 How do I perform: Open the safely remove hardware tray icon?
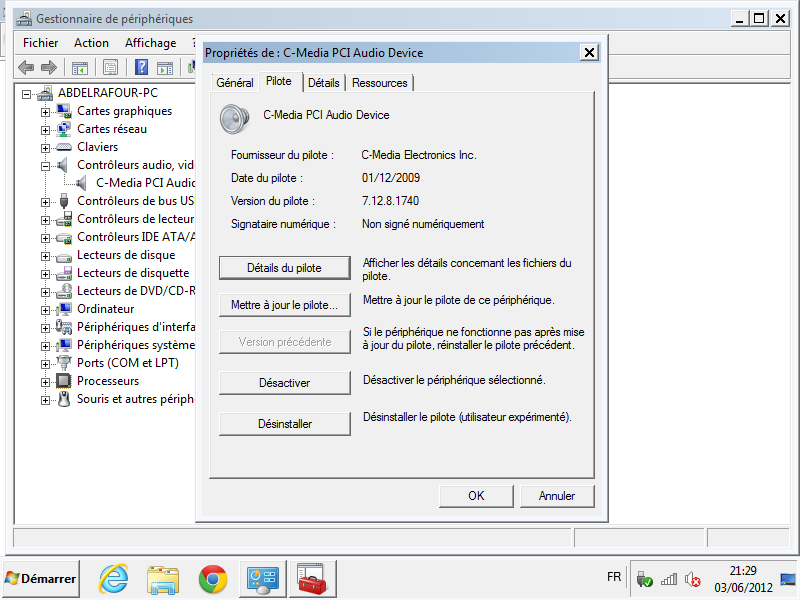[644, 580]
